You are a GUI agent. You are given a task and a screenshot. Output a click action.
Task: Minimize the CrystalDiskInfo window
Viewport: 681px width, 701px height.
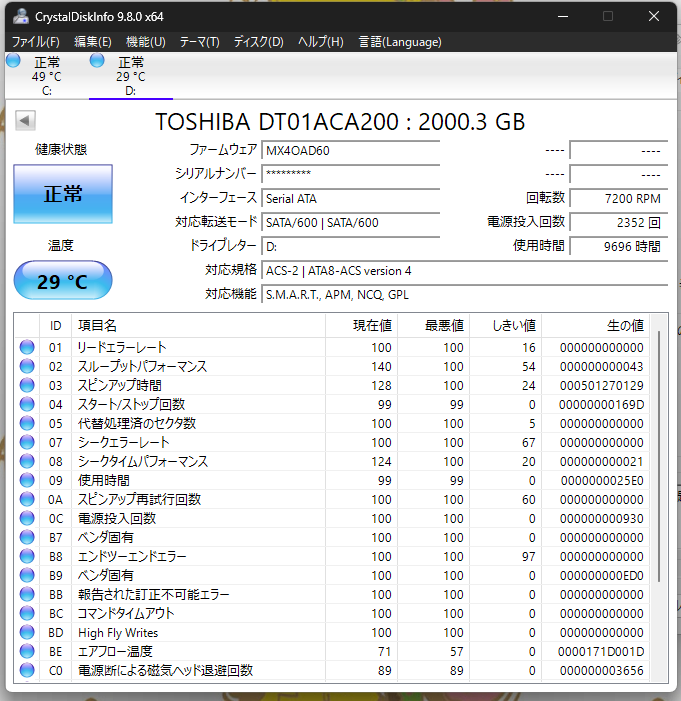pyautogui.click(x=563, y=17)
